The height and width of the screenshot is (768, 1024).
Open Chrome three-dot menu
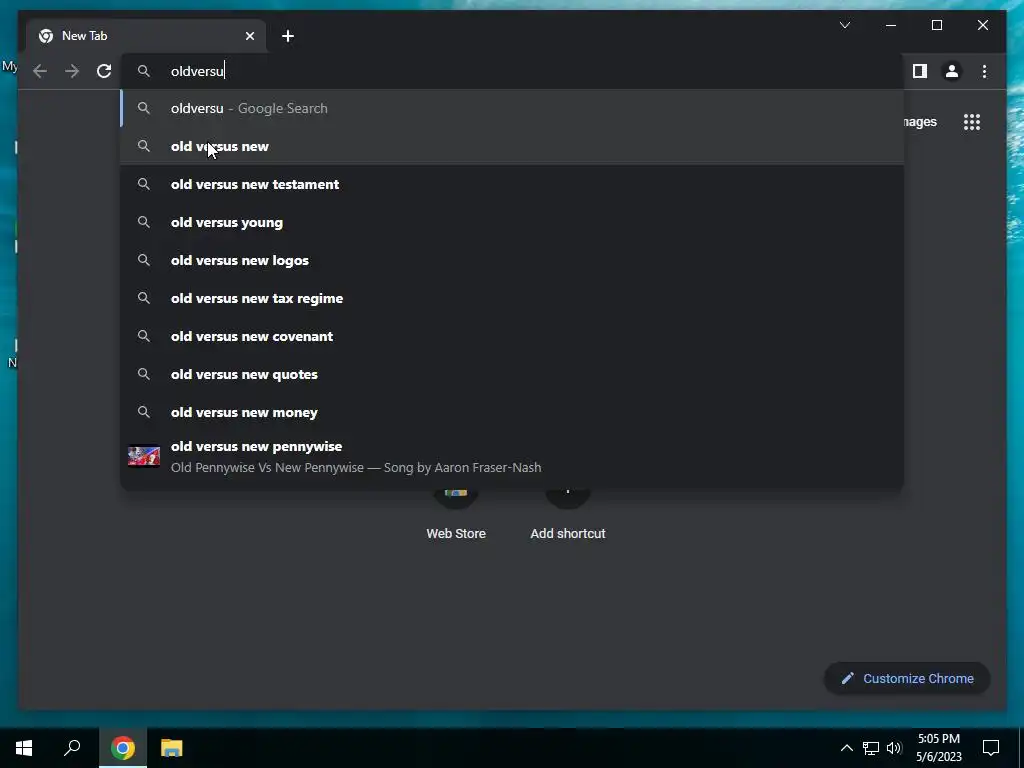tap(984, 71)
